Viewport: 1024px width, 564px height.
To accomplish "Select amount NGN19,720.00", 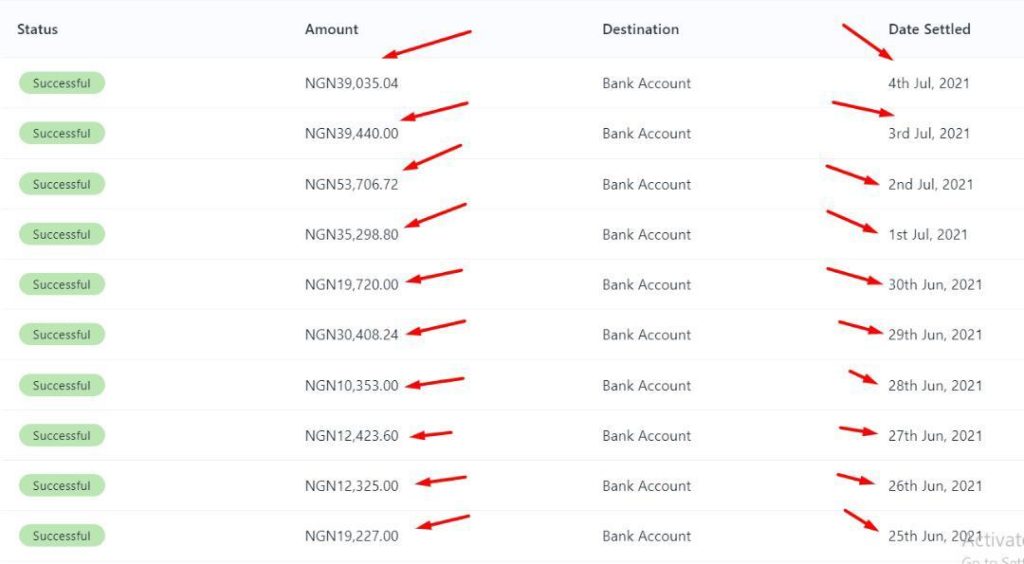I will click(351, 284).
